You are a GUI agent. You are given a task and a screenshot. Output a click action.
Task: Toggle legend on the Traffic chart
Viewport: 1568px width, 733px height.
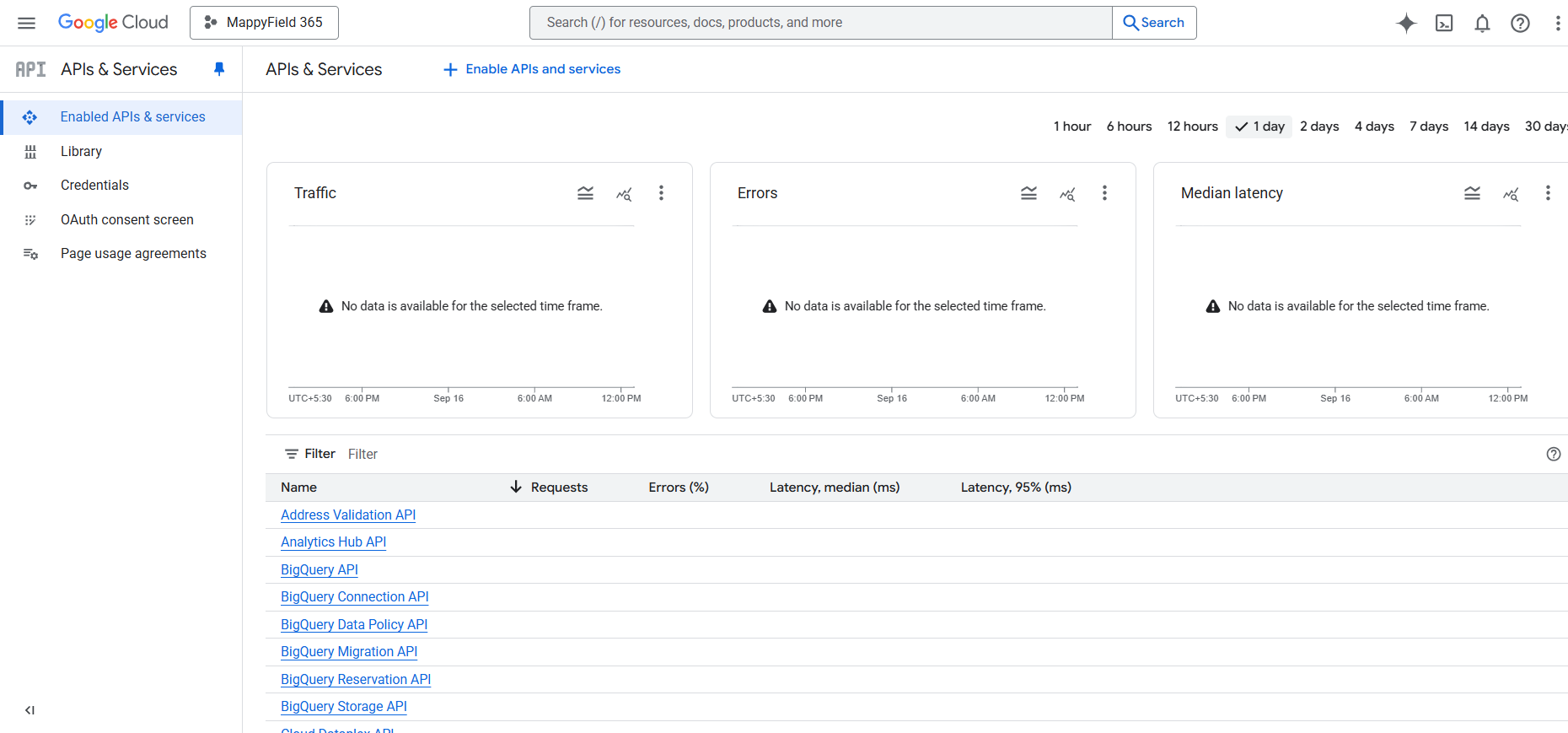click(585, 193)
